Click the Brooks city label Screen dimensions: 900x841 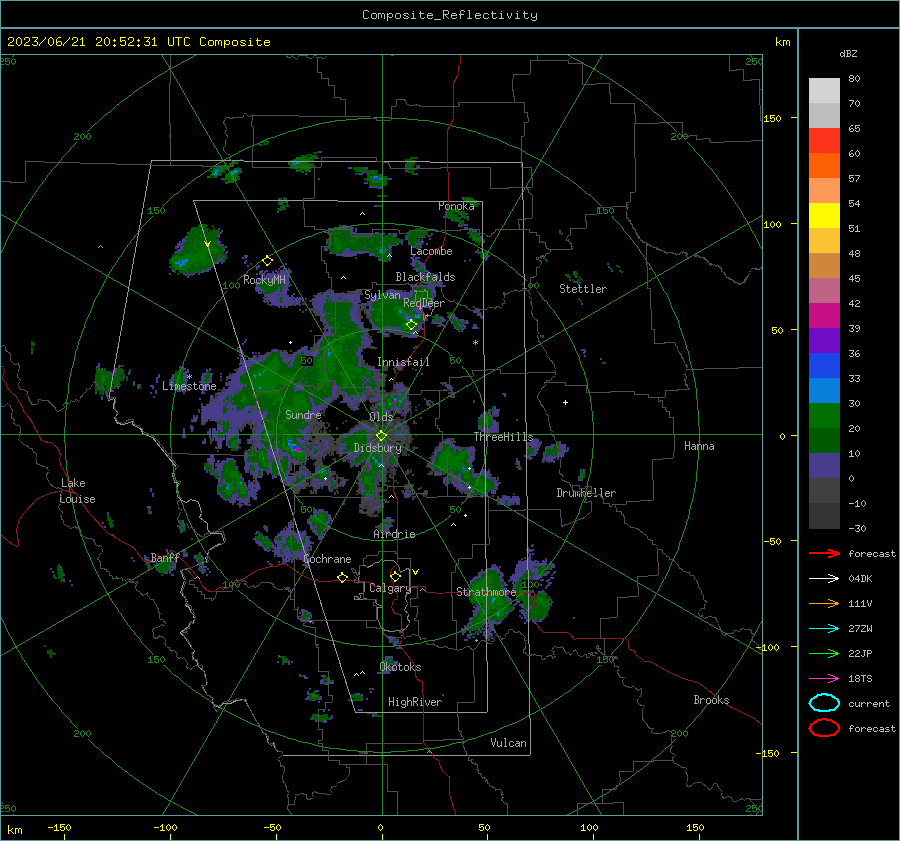[711, 700]
